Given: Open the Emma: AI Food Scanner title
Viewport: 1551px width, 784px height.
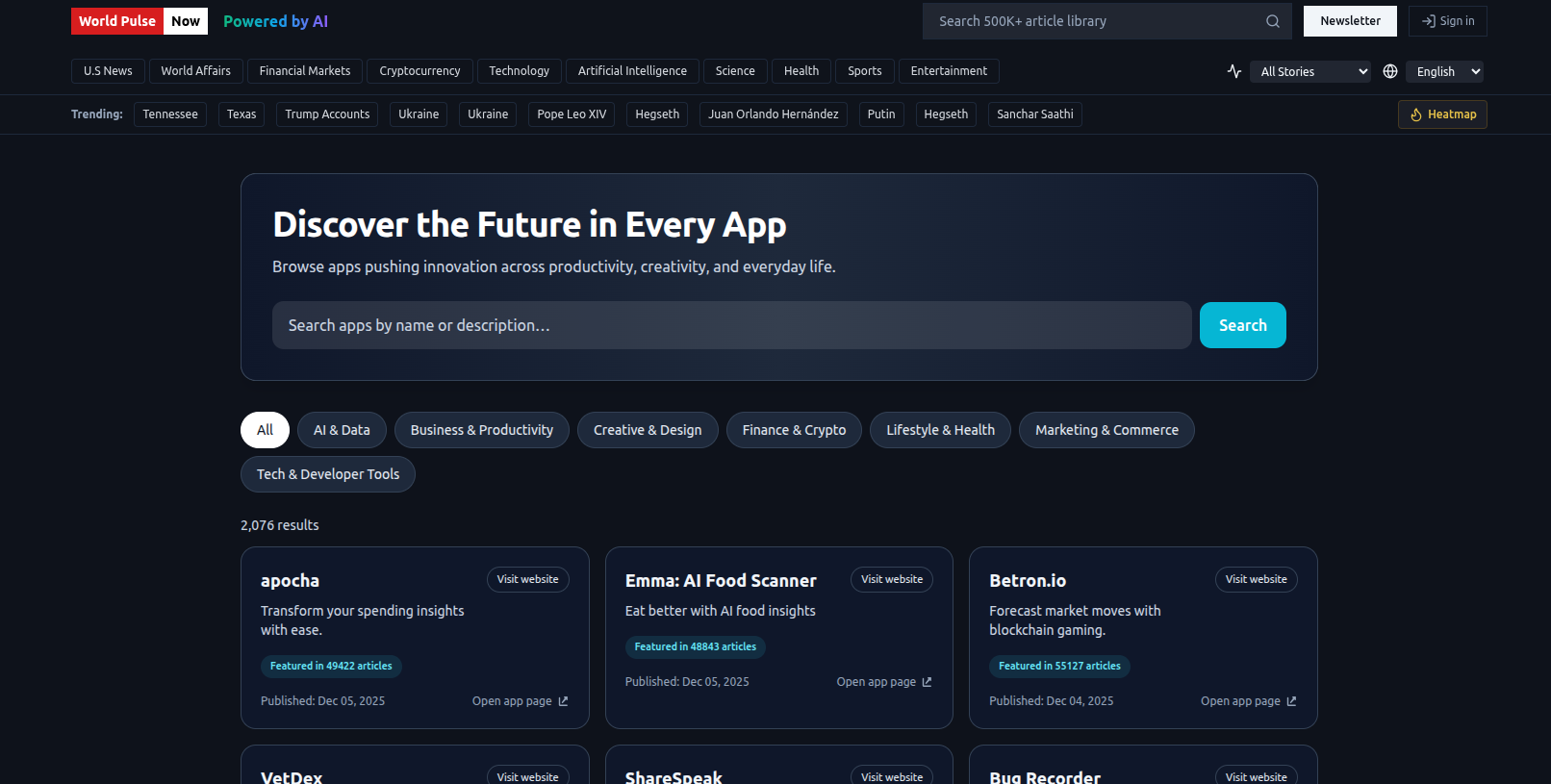Looking at the screenshot, I should (721, 581).
